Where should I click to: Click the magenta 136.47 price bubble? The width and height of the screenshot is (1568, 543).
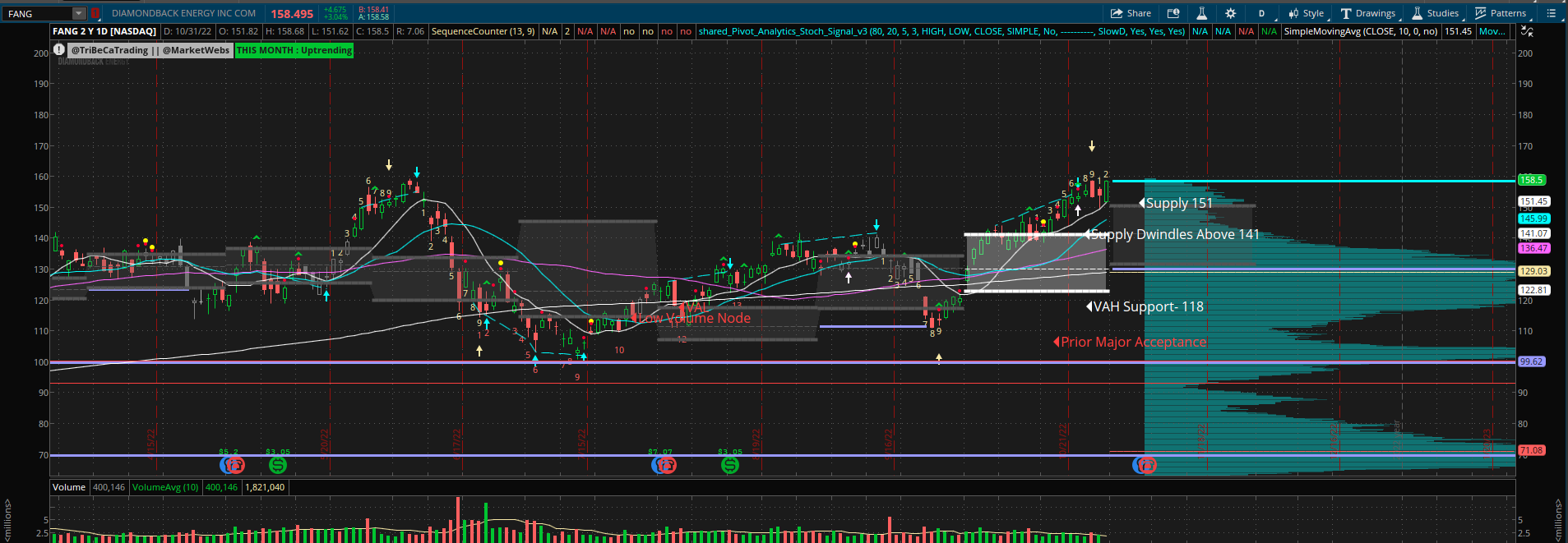(1533, 248)
